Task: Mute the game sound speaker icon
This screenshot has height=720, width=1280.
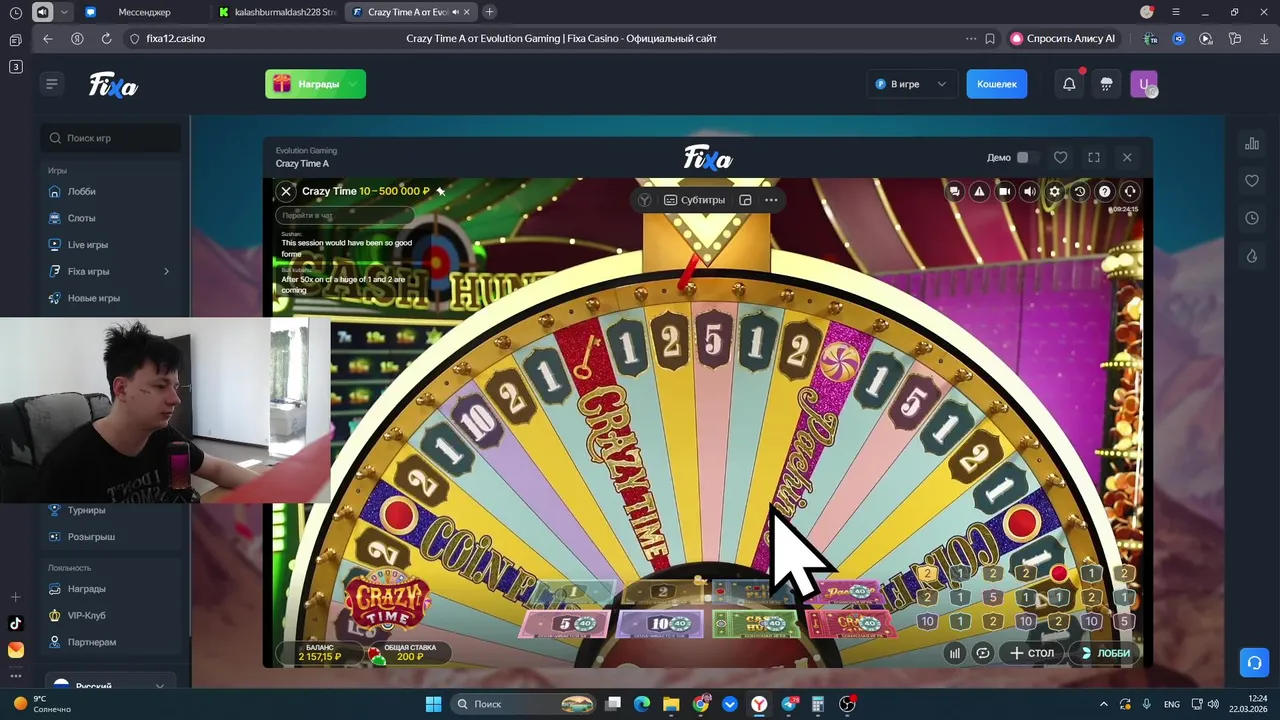Action: (x=1030, y=191)
